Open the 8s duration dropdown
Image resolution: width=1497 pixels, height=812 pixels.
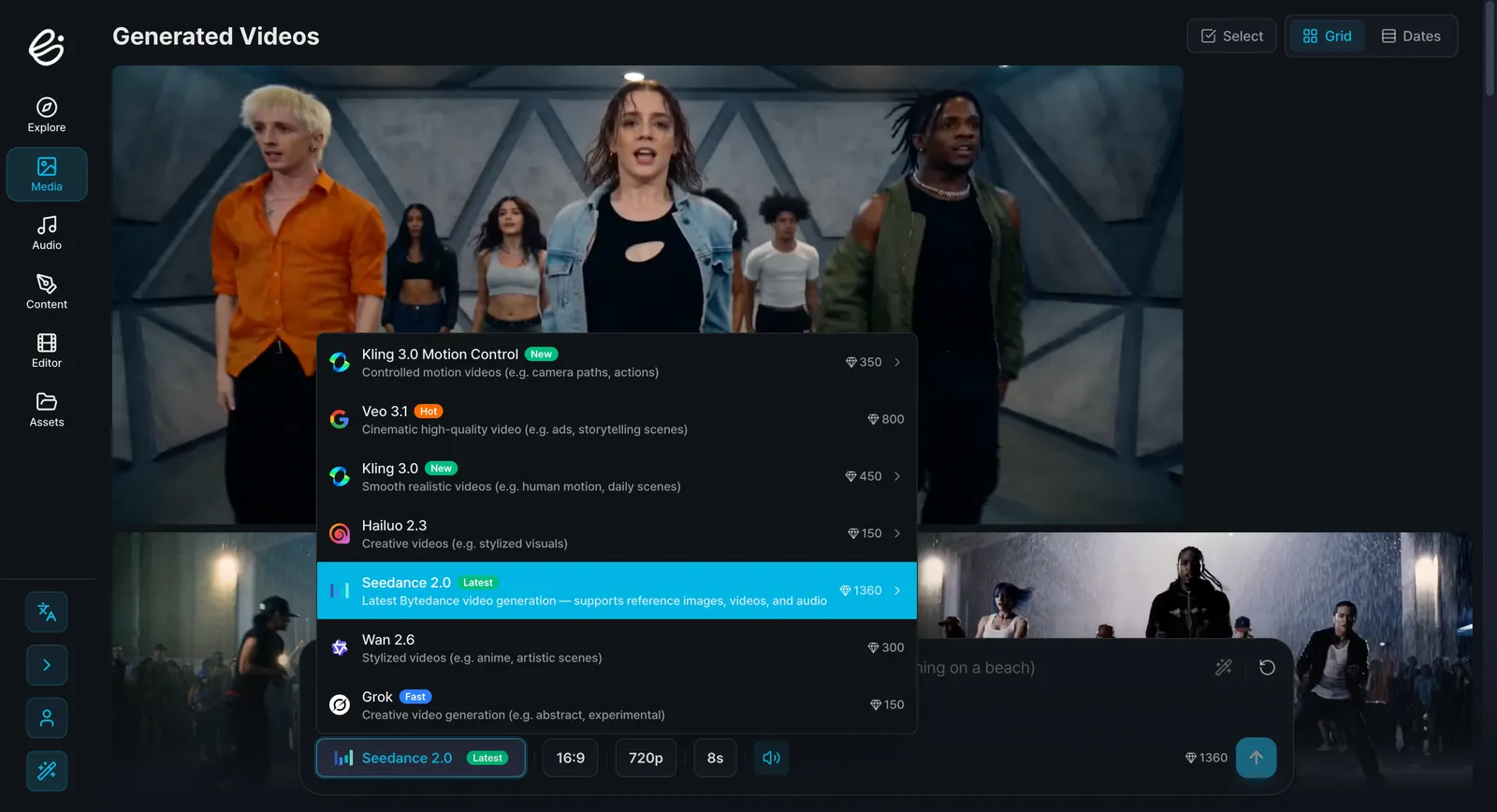click(715, 758)
